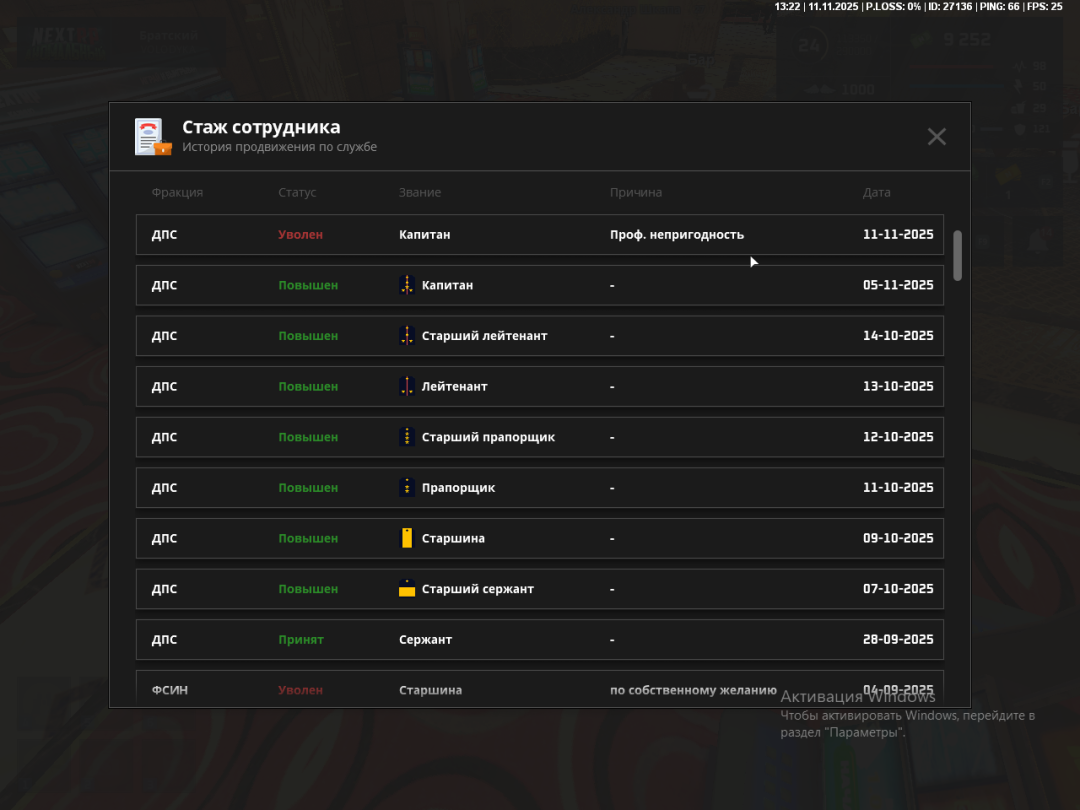1080x810 pixels.
Task: Click the Фракция column header
Action: 177,192
